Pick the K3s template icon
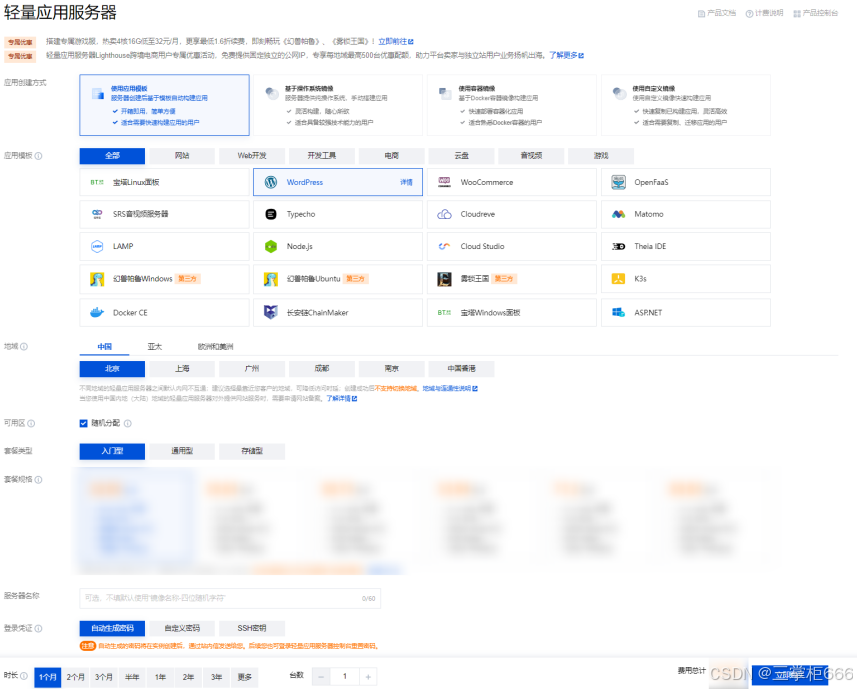The image size is (857, 689). 618,279
